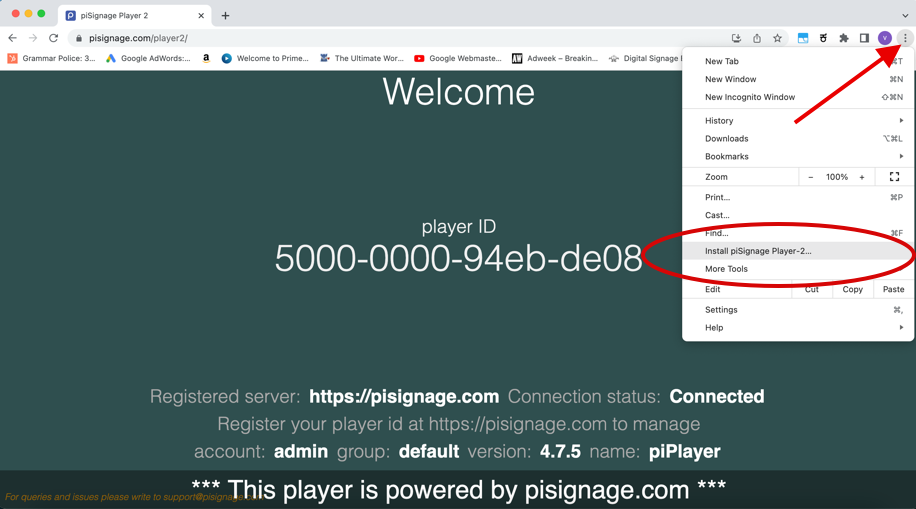
Task: Click the browser forward arrow
Action: point(33,38)
